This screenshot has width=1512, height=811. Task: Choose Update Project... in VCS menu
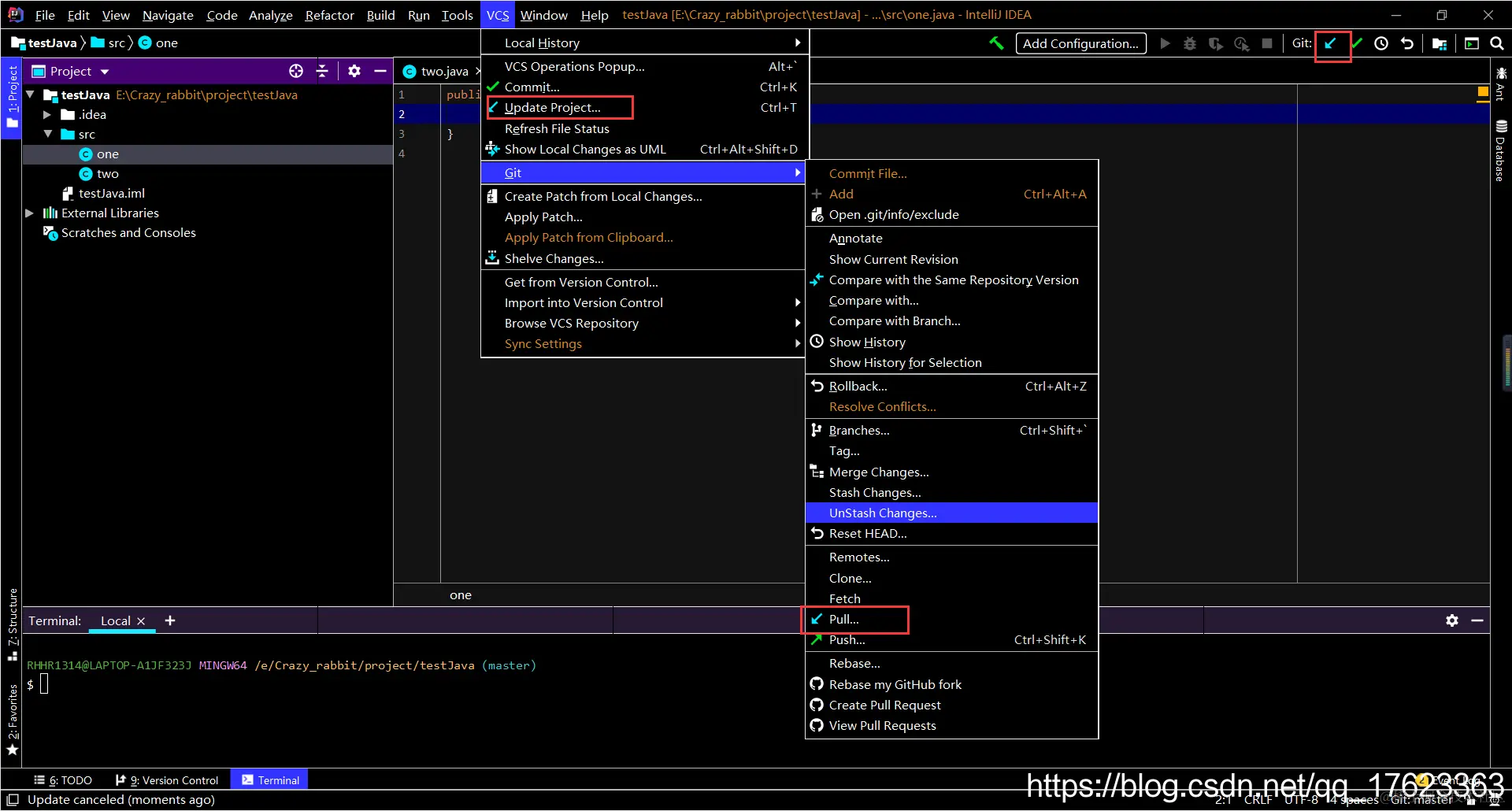tap(645, 107)
